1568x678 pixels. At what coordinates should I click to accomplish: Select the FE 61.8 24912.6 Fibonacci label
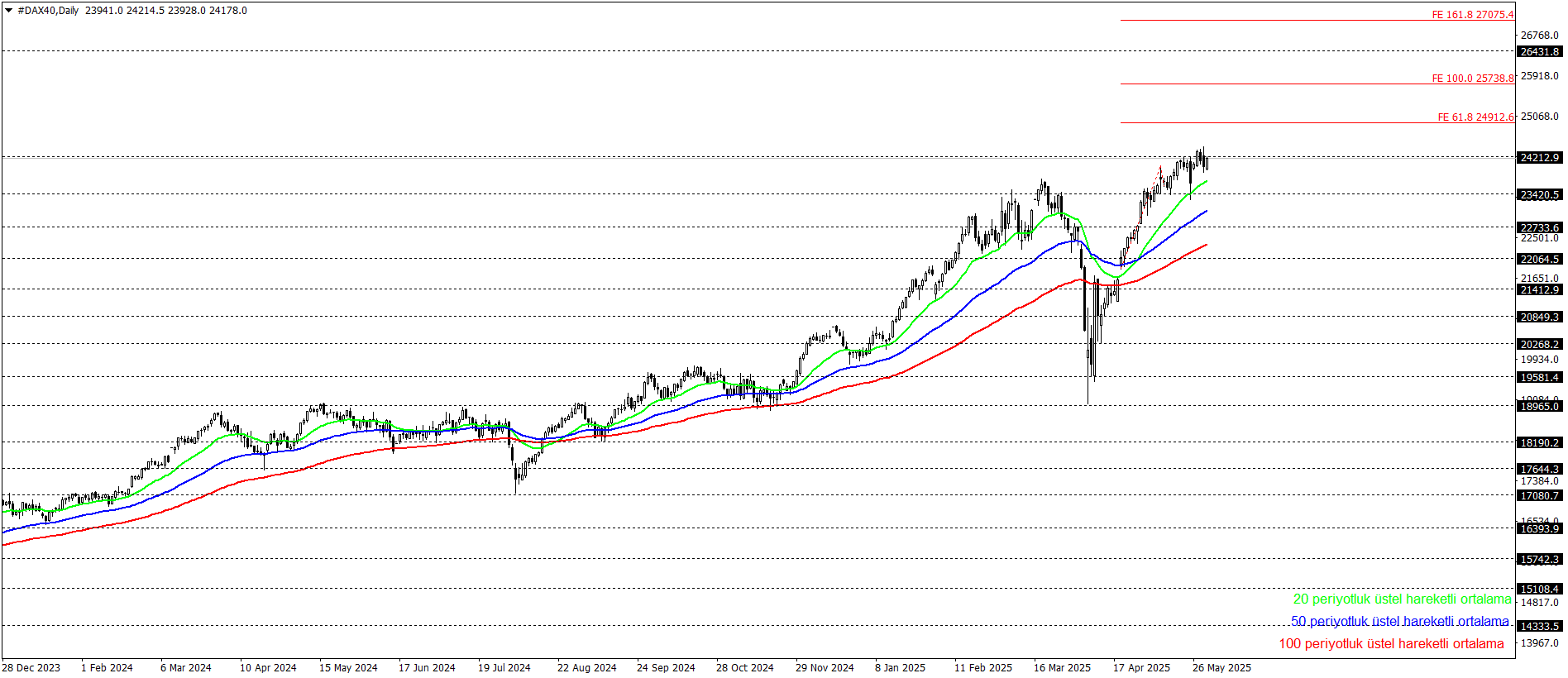click(x=1475, y=117)
